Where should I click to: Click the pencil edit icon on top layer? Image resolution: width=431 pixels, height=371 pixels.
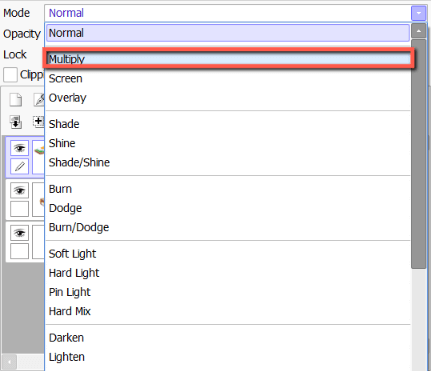tap(19, 166)
